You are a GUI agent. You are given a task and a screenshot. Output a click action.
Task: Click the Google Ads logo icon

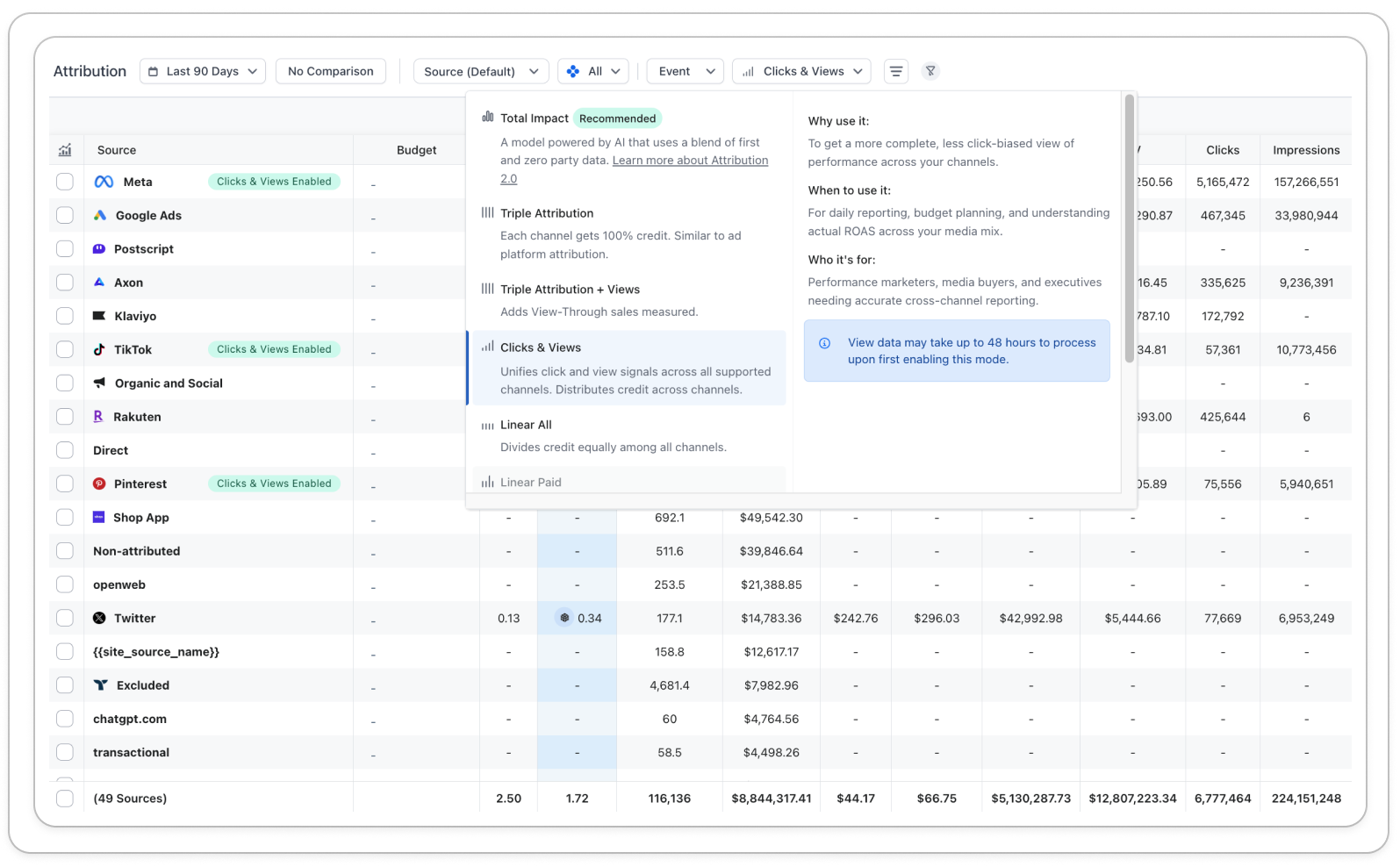click(x=100, y=215)
